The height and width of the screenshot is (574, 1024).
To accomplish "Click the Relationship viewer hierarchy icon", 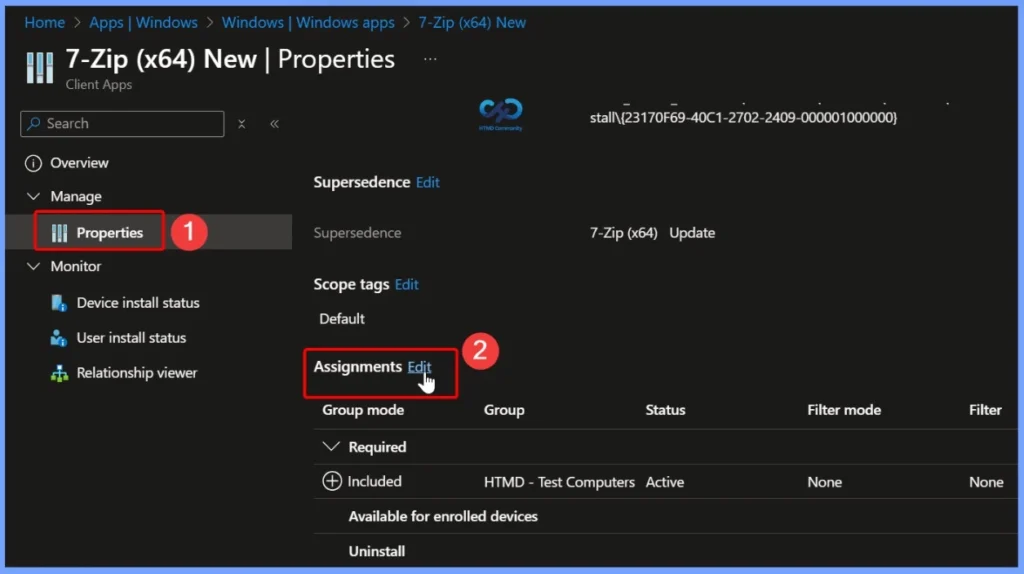I will (59, 374).
